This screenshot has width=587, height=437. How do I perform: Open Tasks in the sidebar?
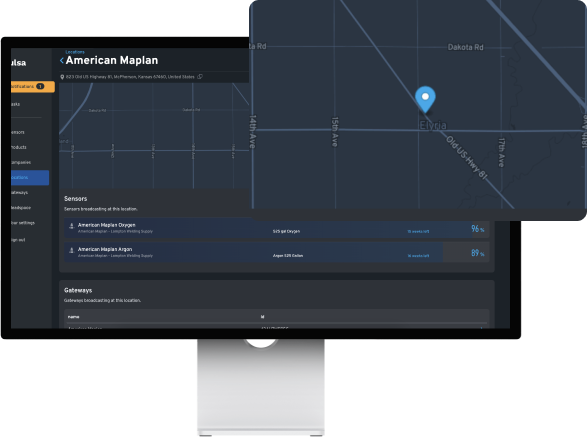(16, 104)
